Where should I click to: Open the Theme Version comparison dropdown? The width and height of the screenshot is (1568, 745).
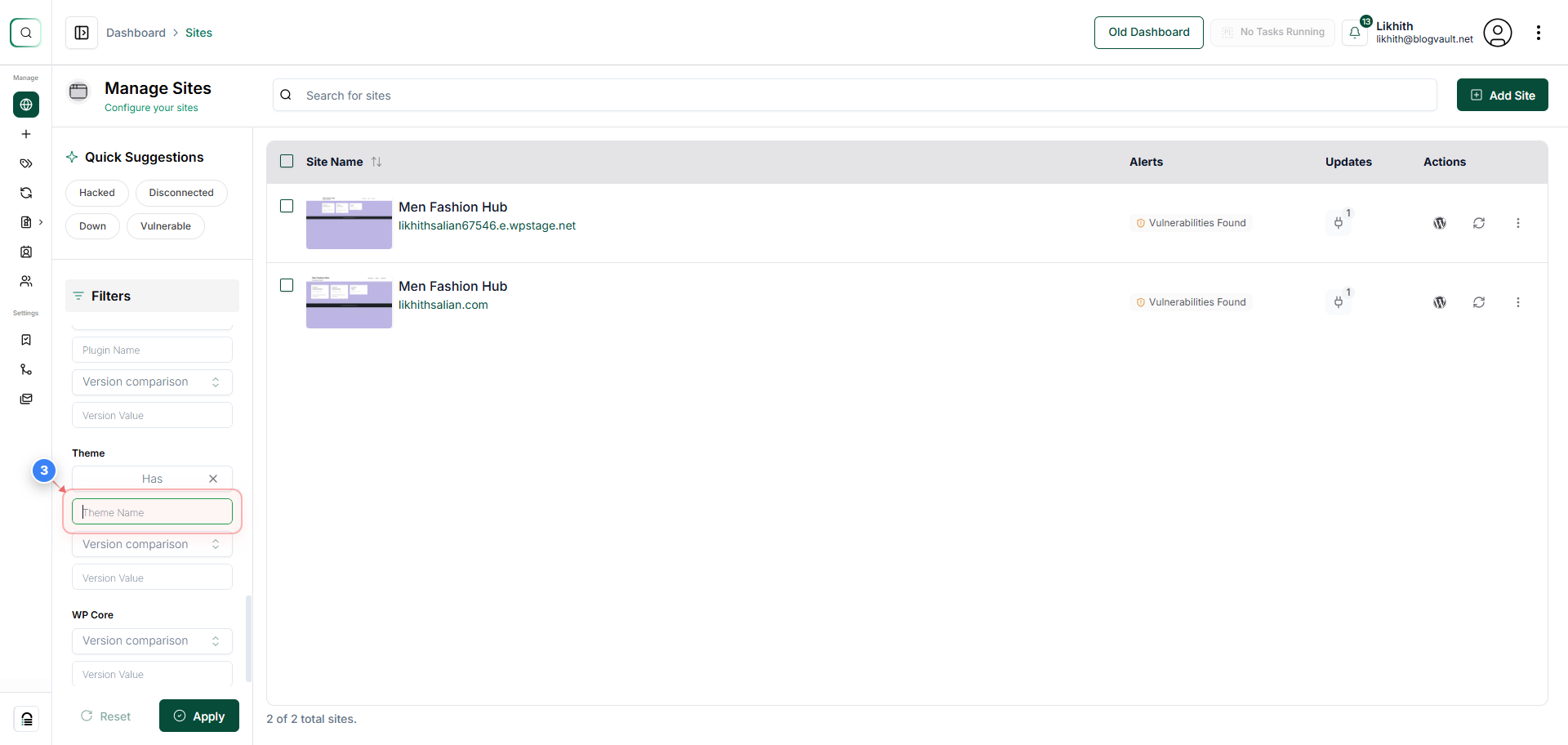152,544
